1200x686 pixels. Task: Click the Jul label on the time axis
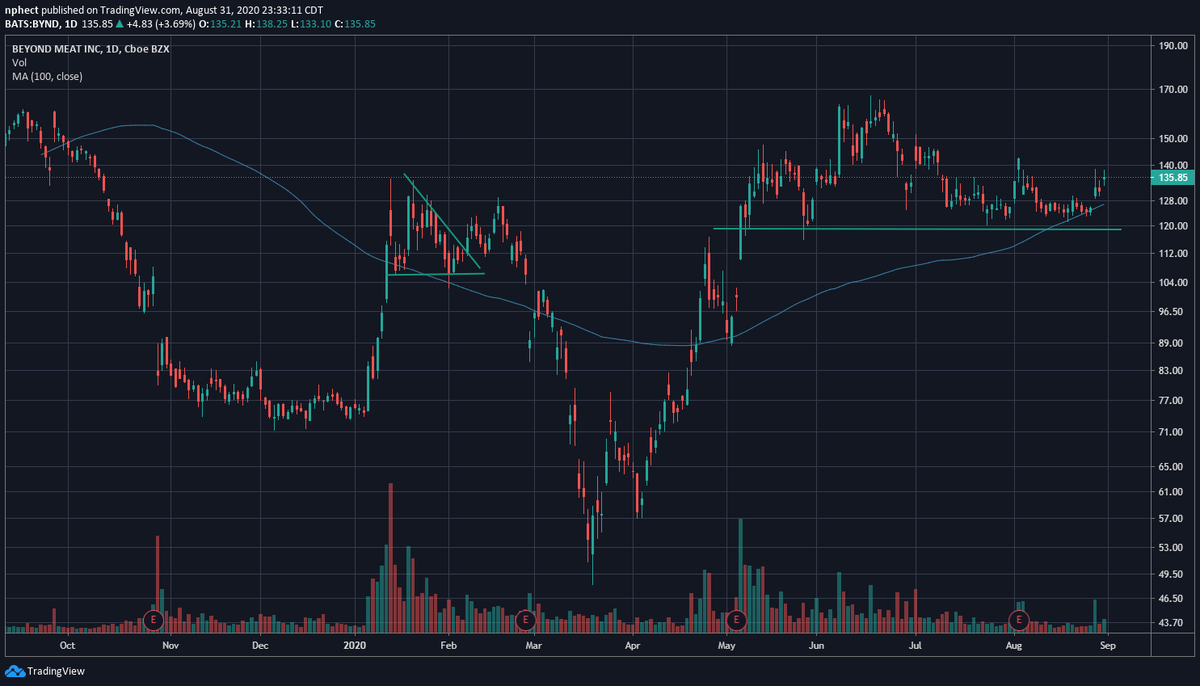pyautogui.click(x=915, y=646)
